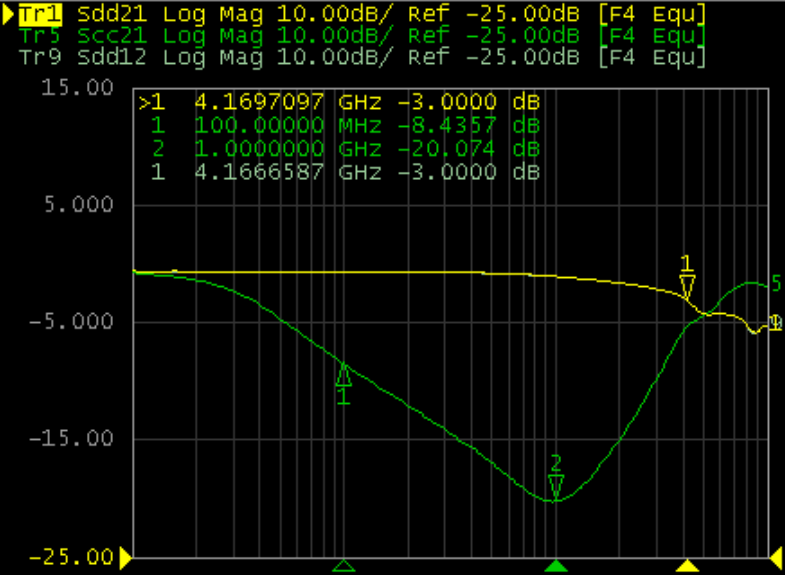Select the Tr9 Sdd12 trace header
The width and height of the screenshot is (785, 575).
coord(300,57)
